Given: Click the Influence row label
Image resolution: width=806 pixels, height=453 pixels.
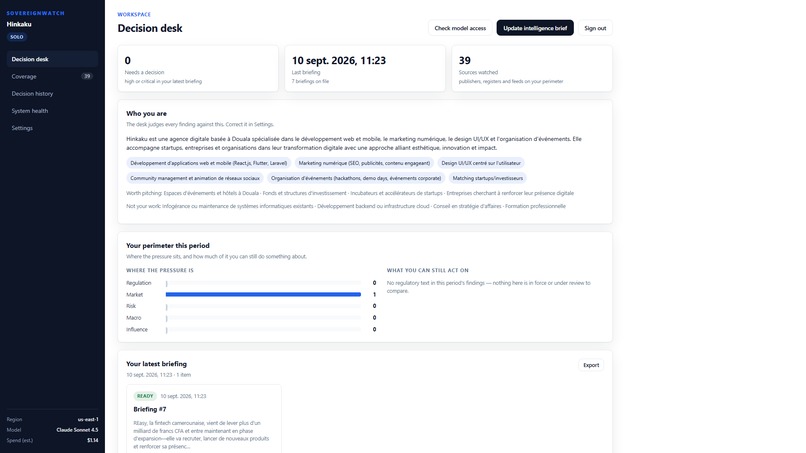Looking at the screenshot, I should pos(137,330).
